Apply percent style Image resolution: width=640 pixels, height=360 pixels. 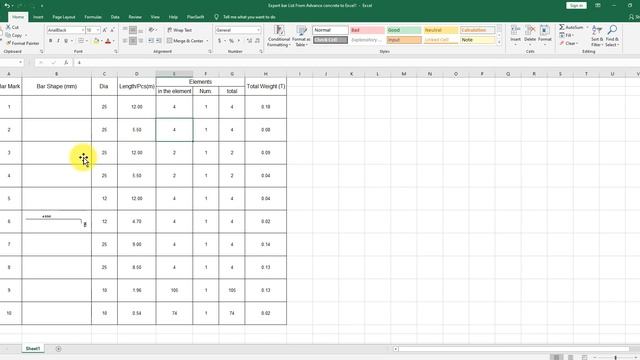[x=231, y=41]
